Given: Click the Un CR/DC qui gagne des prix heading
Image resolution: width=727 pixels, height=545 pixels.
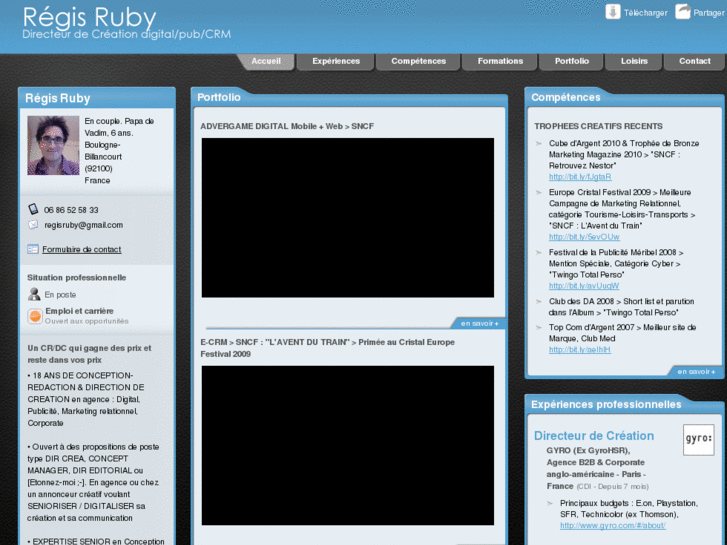Looking at the screenshot, I should pyautogui.click(x=89, y=354).
